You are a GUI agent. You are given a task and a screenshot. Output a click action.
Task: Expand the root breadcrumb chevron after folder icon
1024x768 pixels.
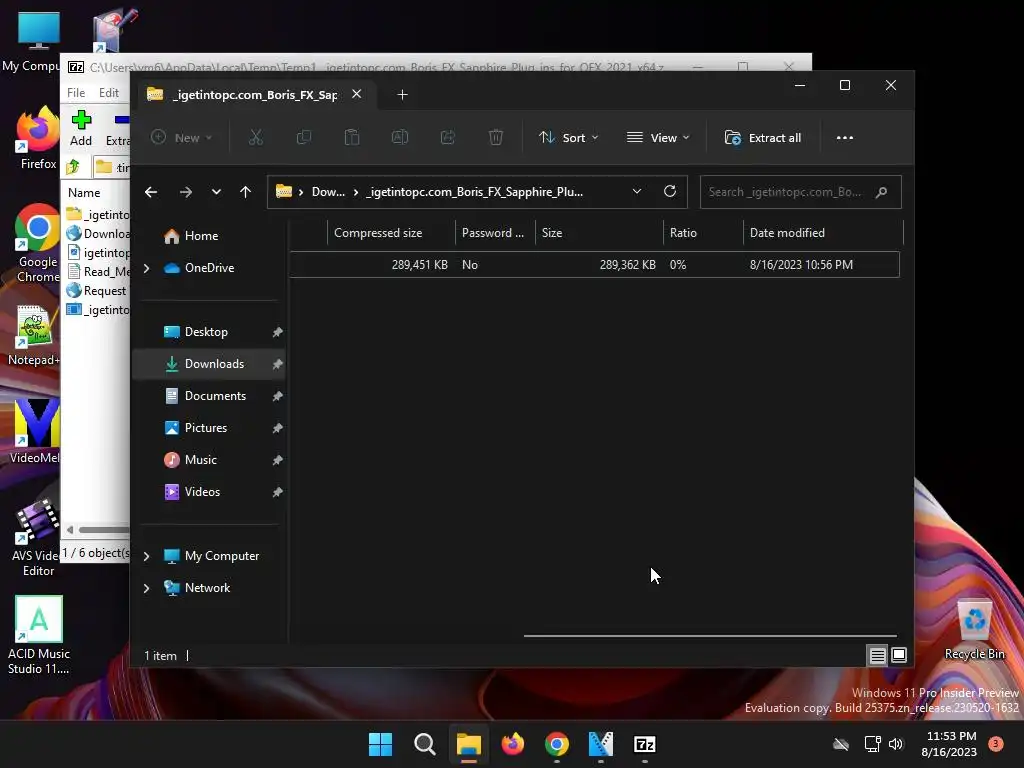point(301,192)
